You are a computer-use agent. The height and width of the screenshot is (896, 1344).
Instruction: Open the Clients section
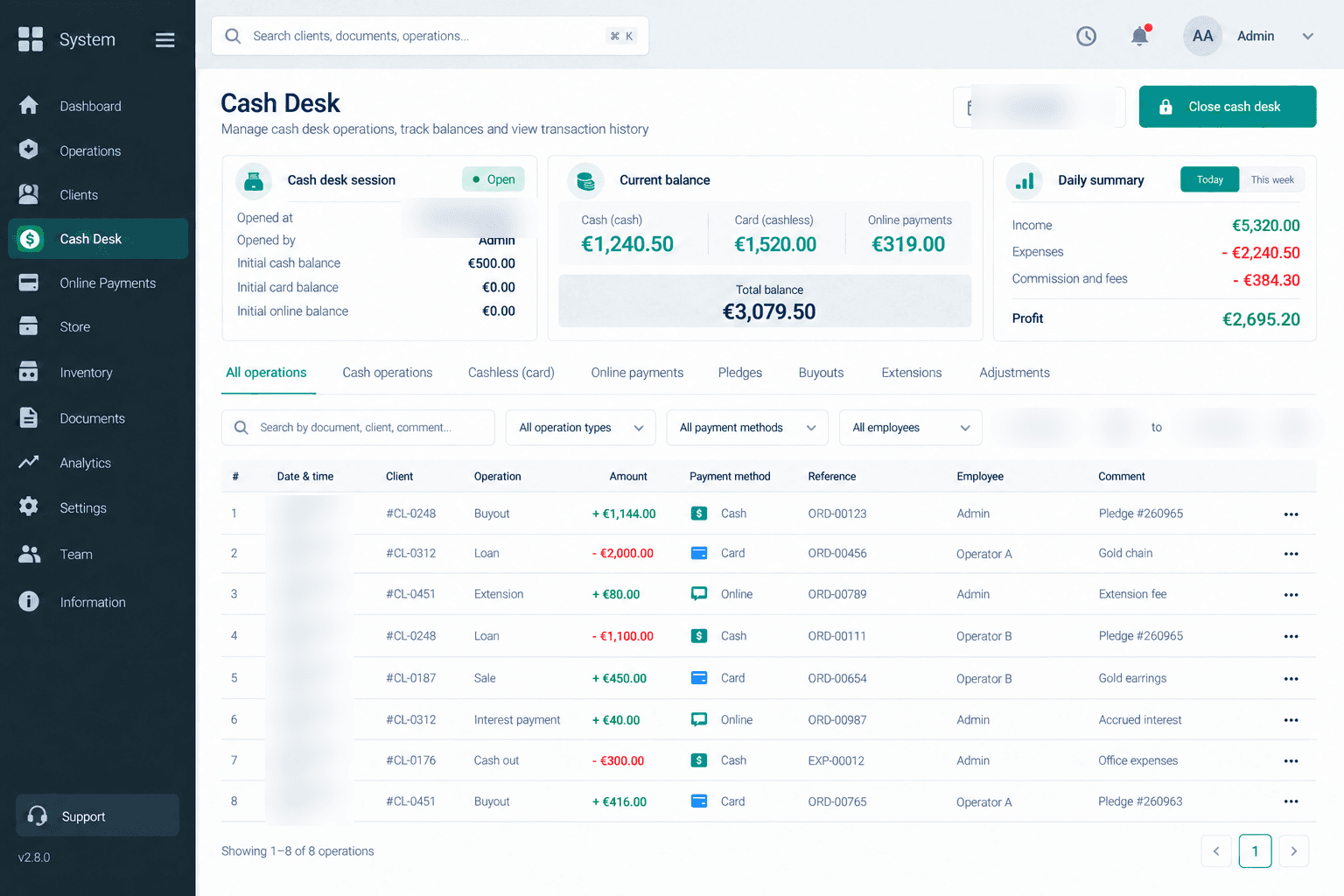(x=98, y=194)
